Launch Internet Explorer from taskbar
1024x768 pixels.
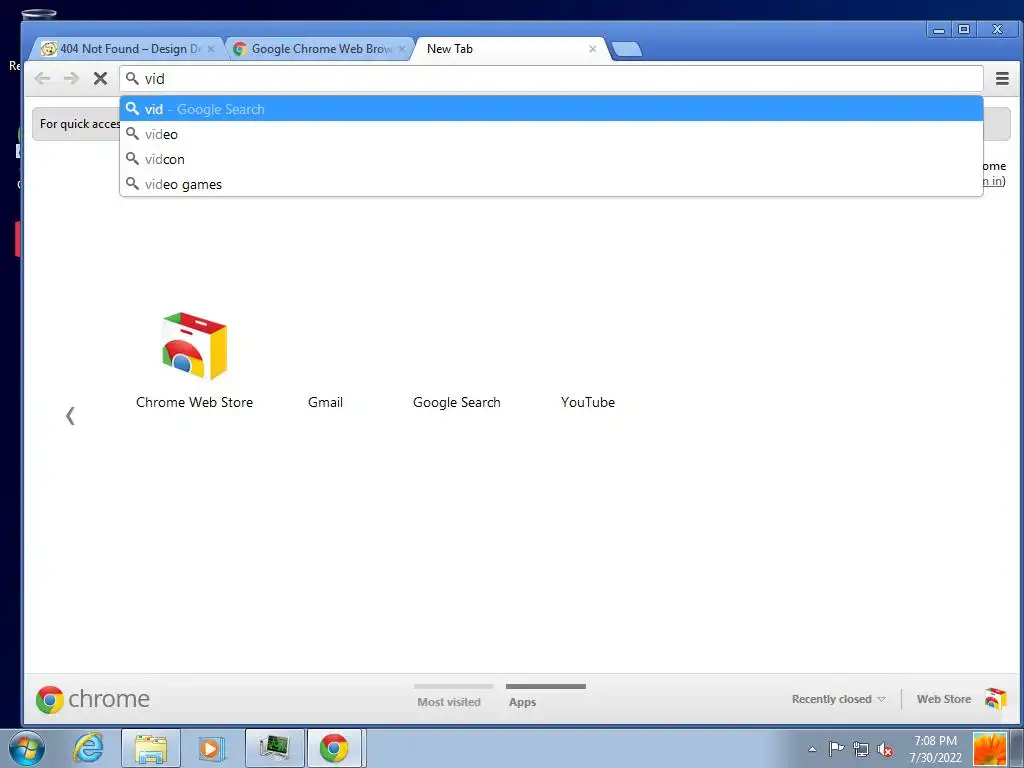coord(88,748)
